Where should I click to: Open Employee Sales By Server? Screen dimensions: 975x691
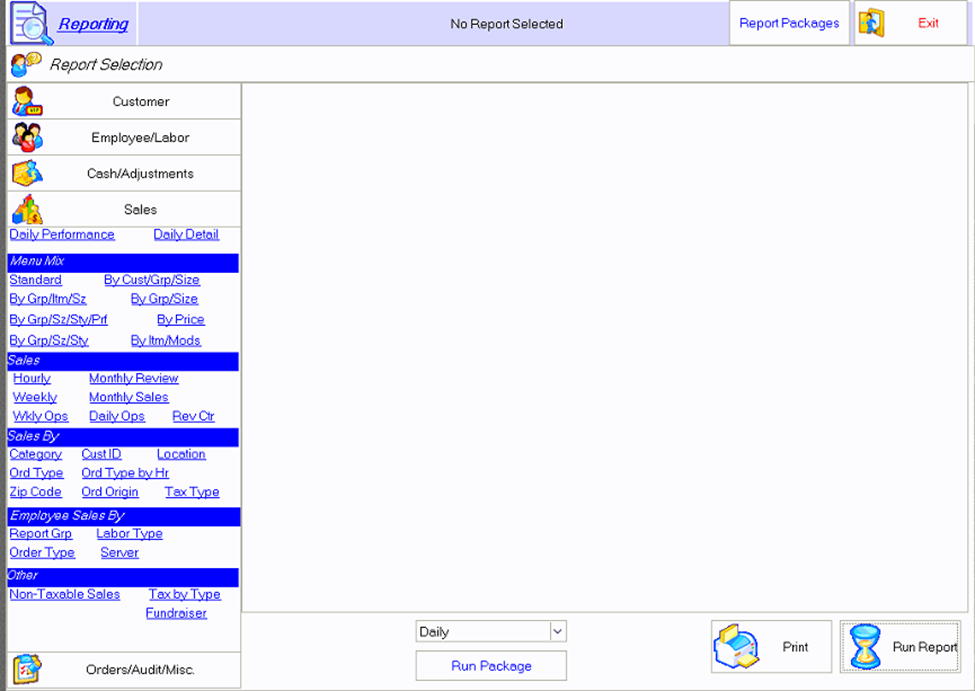tap(119, 552)
